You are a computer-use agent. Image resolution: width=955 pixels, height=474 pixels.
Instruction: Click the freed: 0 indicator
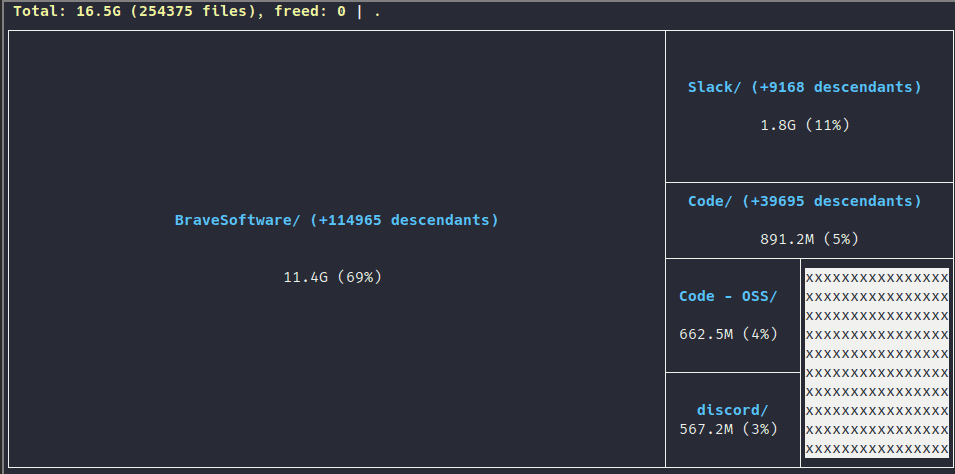310,11
